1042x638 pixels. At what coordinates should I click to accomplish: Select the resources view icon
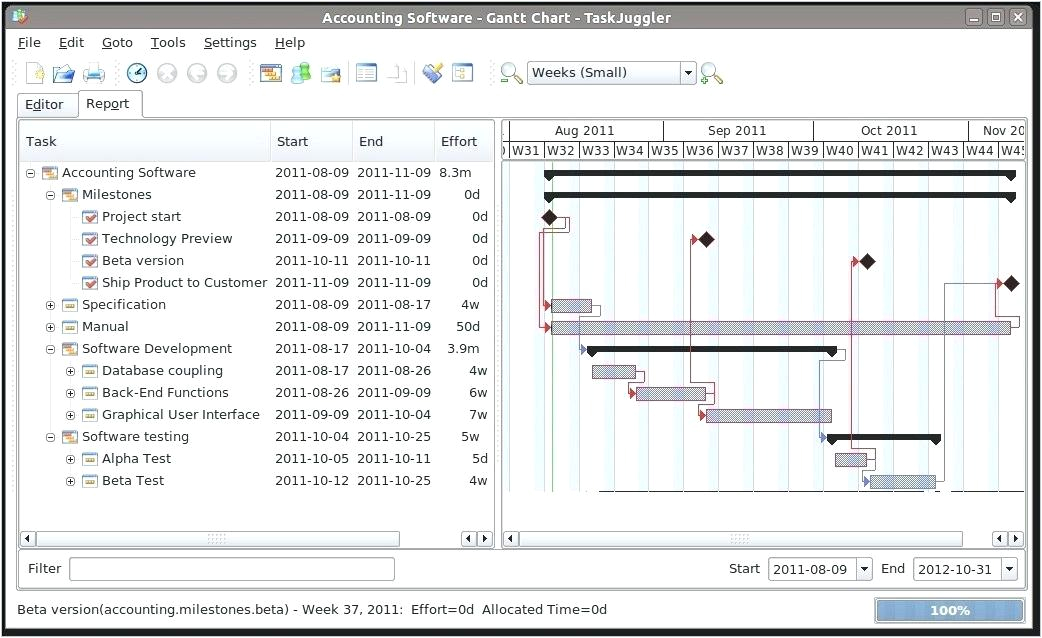(x=299, y=72)
